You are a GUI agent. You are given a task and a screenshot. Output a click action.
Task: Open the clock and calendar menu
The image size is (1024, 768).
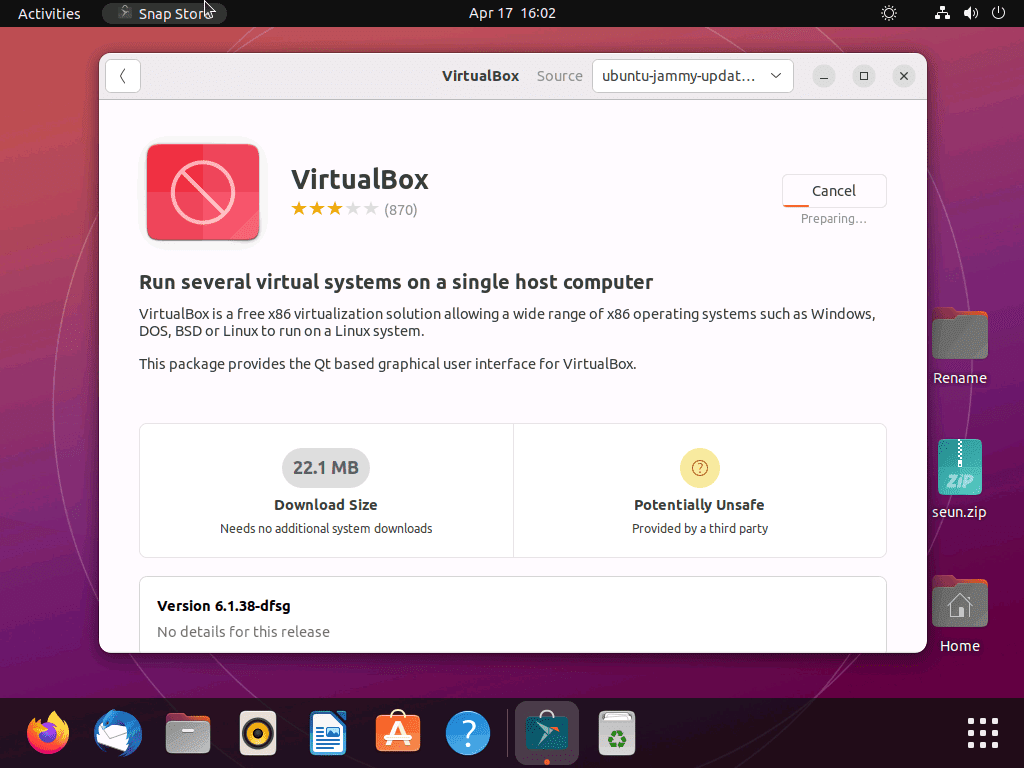point(512,13)
